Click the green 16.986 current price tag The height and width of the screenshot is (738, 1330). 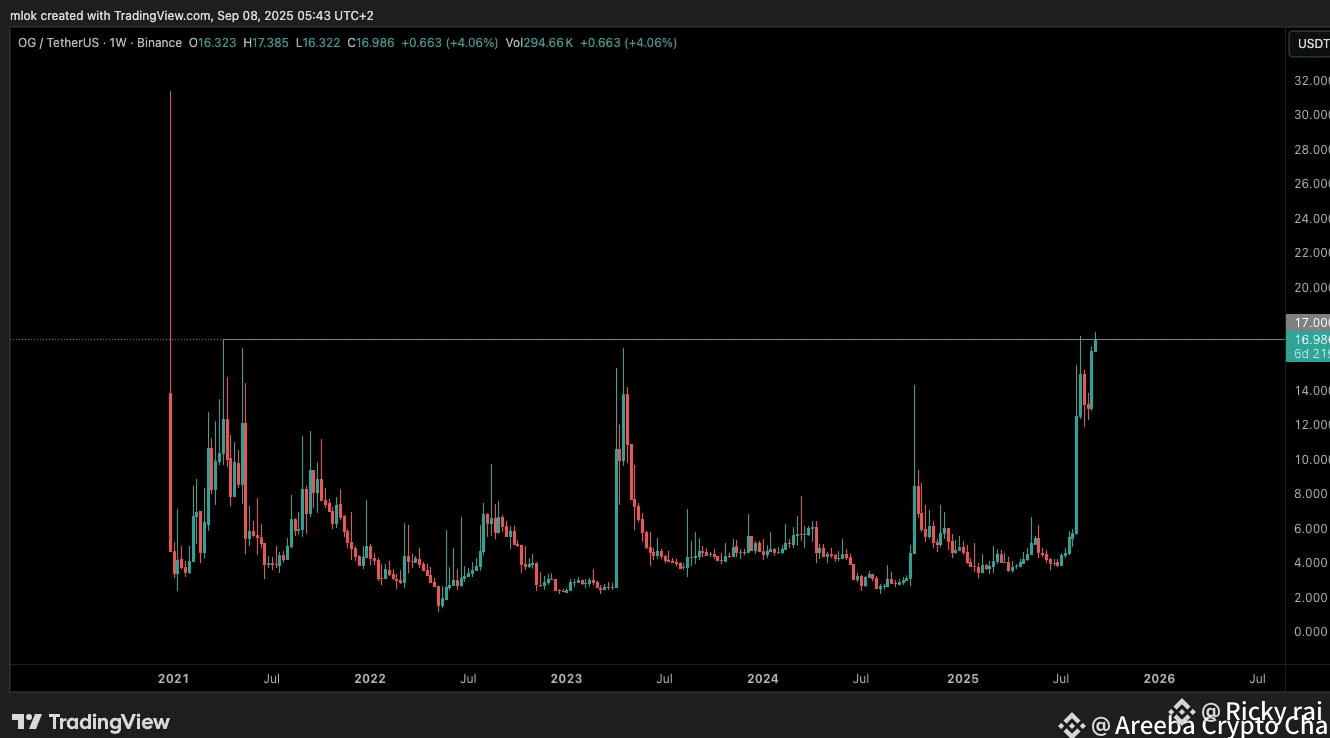coord(1308,340)
